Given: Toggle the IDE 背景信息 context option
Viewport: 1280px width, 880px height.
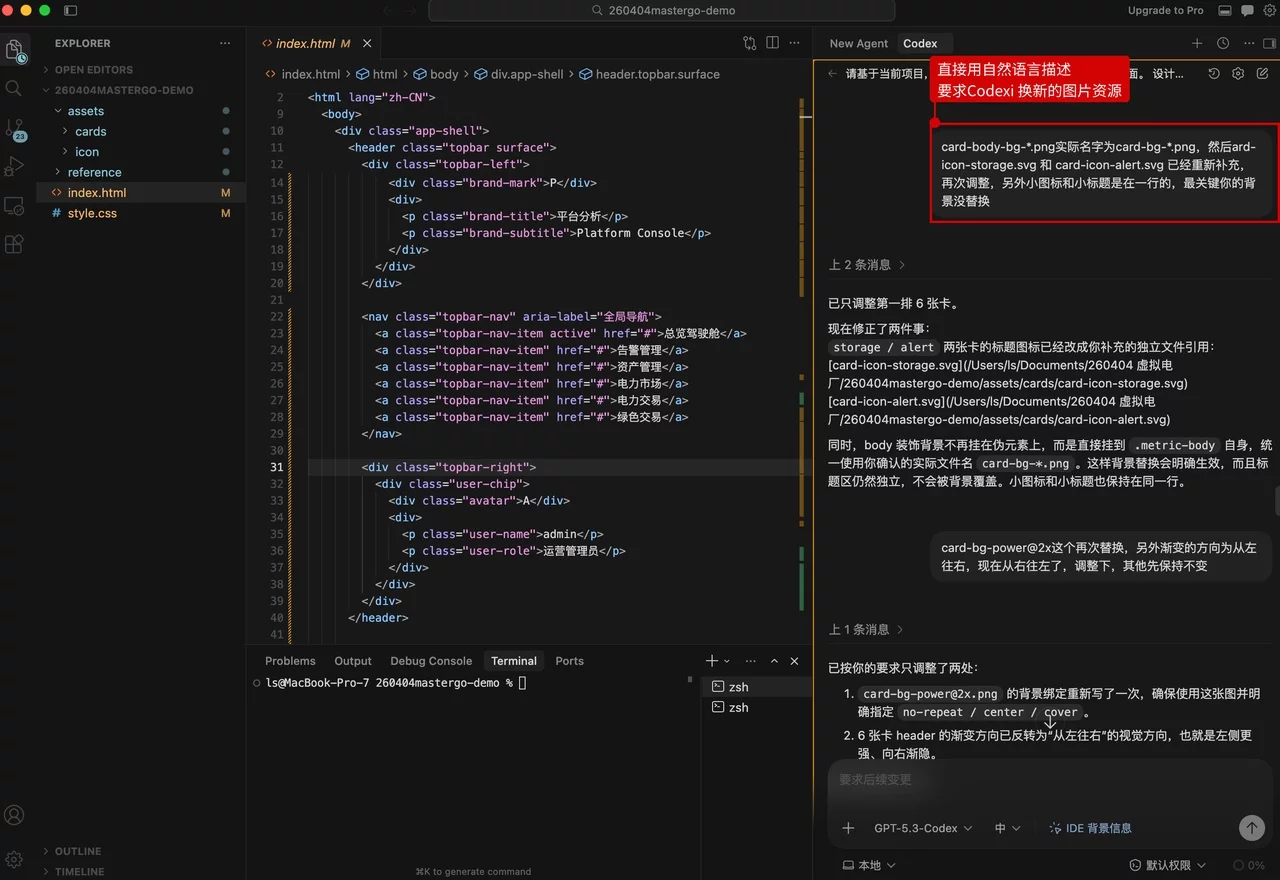Looking at the screenshot, I should coord(1090,828).
